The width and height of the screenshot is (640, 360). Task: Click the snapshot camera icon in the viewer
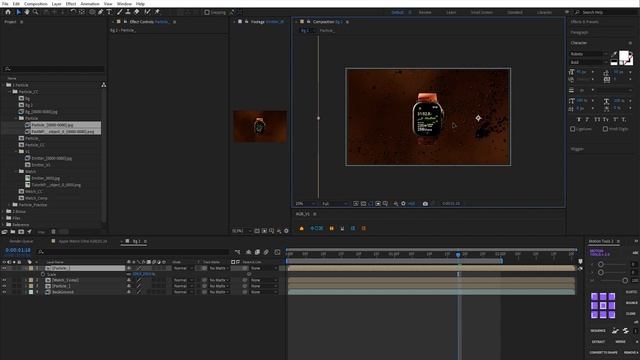[x=425, y=203]
